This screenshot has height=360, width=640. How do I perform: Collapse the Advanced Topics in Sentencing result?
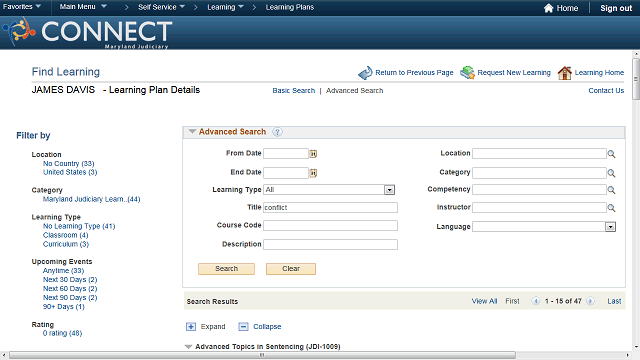[x=188, y=347]
